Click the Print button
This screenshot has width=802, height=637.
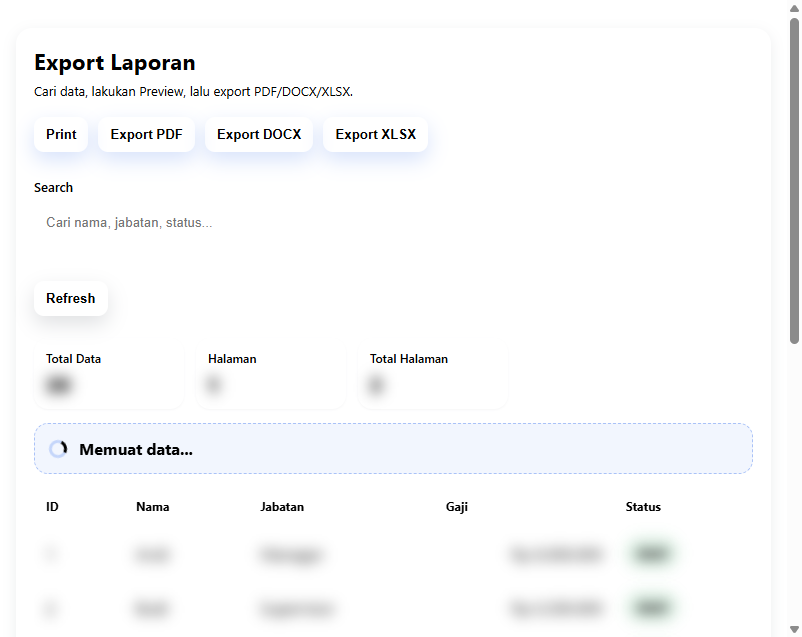tap(61, 134)
